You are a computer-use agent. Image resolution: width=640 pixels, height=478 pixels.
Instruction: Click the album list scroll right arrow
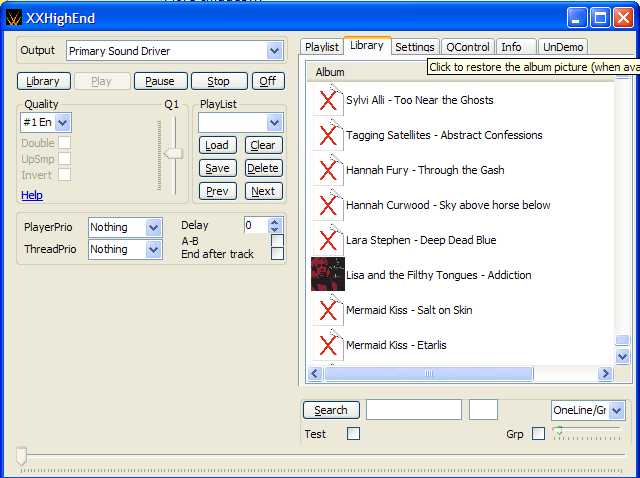[605, 374]
